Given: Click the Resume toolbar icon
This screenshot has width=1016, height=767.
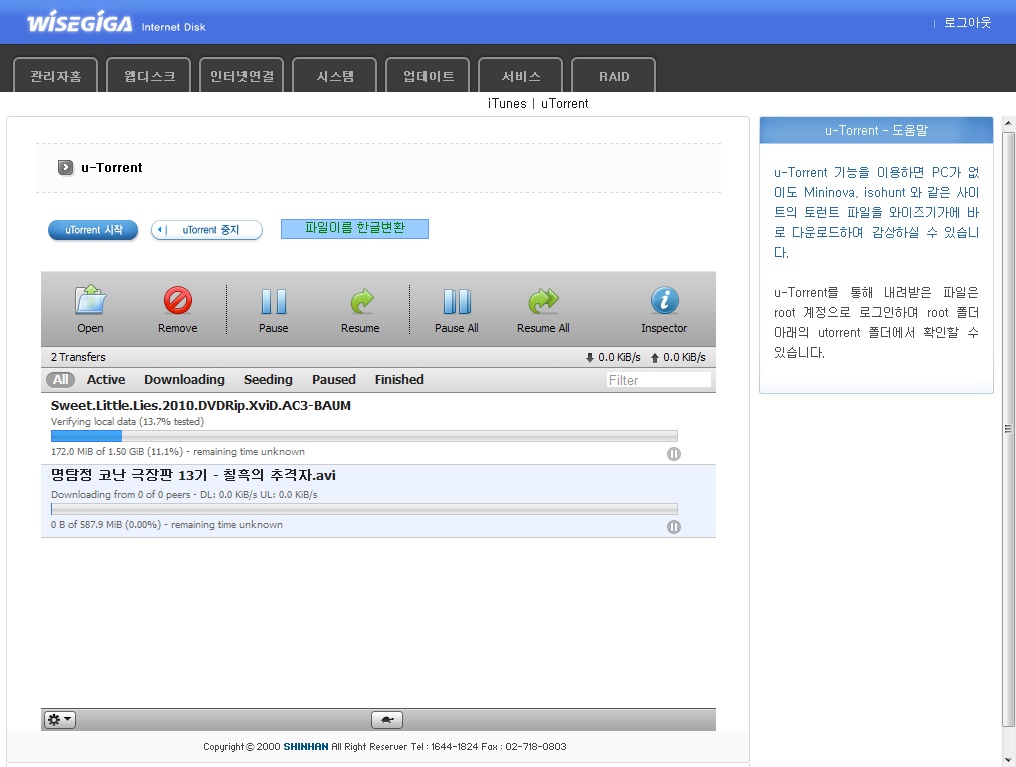Looking at the screenshot, I should tap(360, 302).
